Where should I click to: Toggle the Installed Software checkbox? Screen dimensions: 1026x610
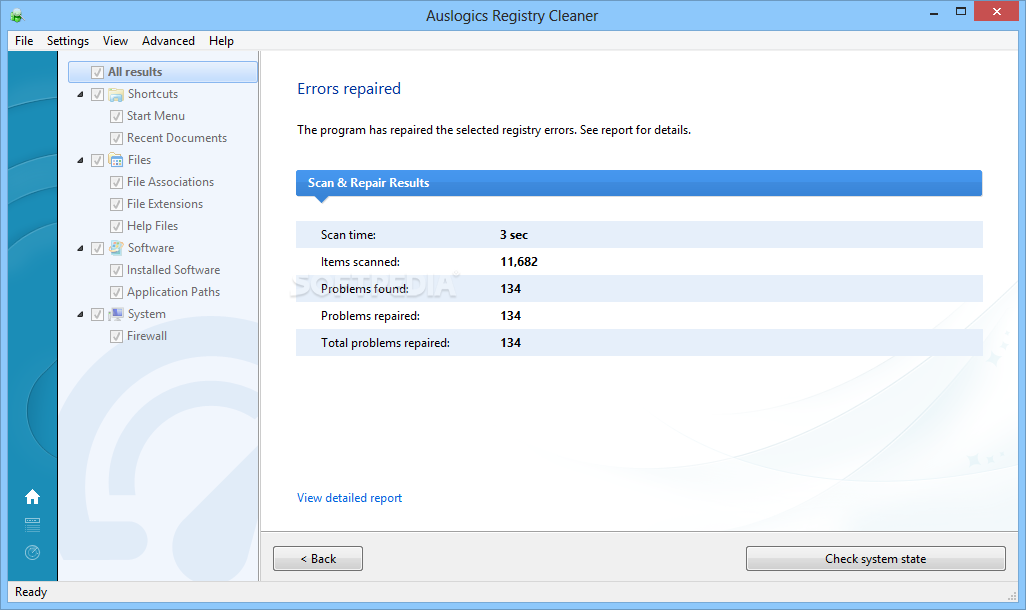[116, 270]
